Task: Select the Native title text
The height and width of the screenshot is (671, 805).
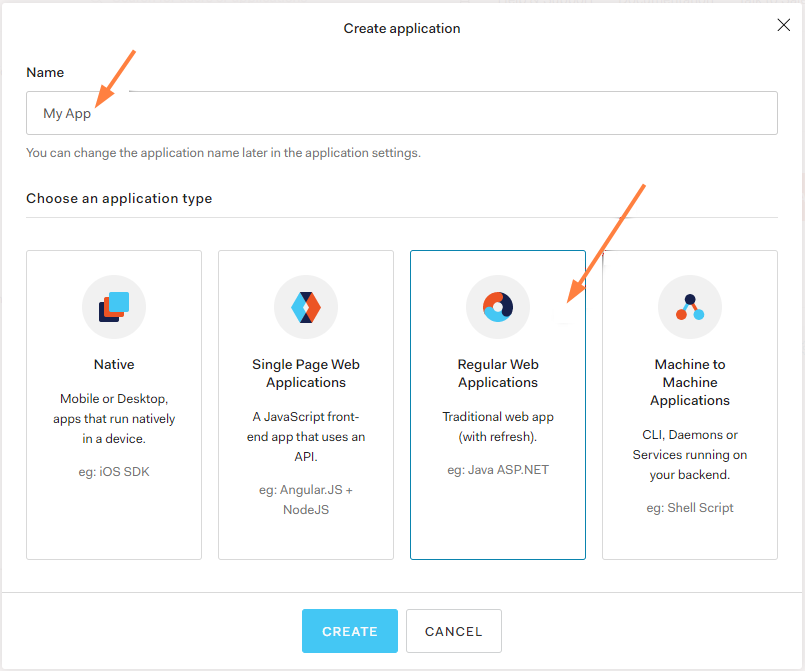Action: click(114, 365)
